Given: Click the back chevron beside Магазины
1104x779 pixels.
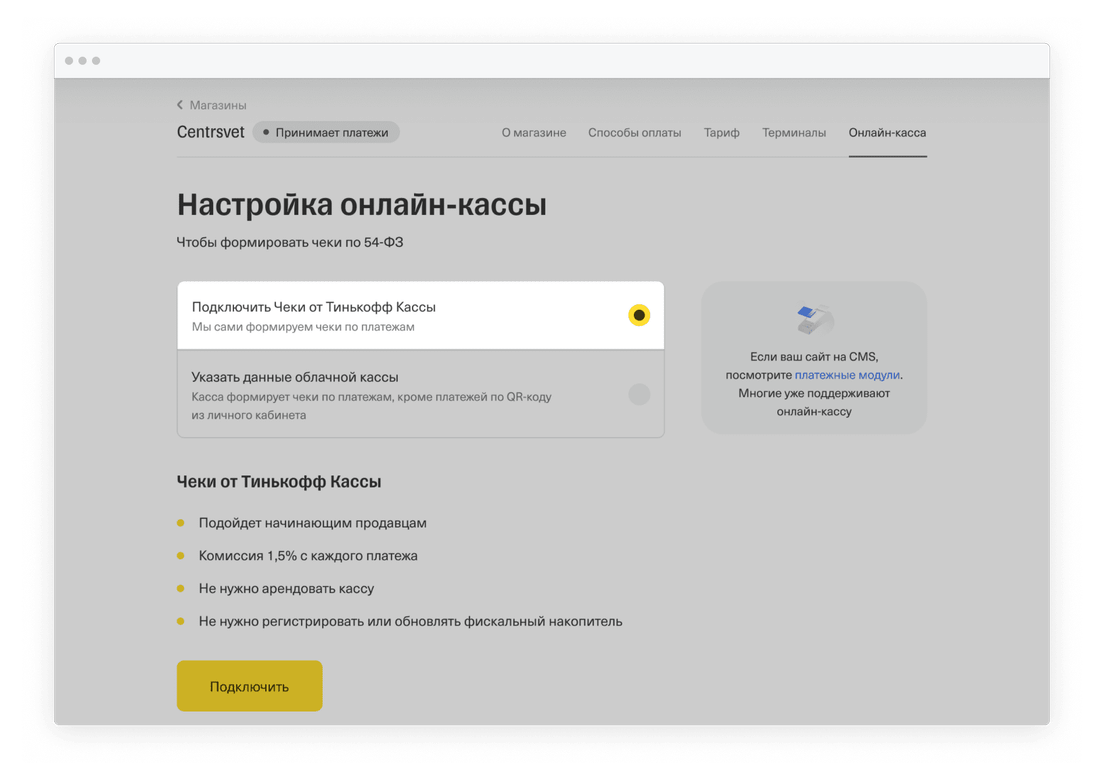Looking at the screenshot, I should [180, 105].
